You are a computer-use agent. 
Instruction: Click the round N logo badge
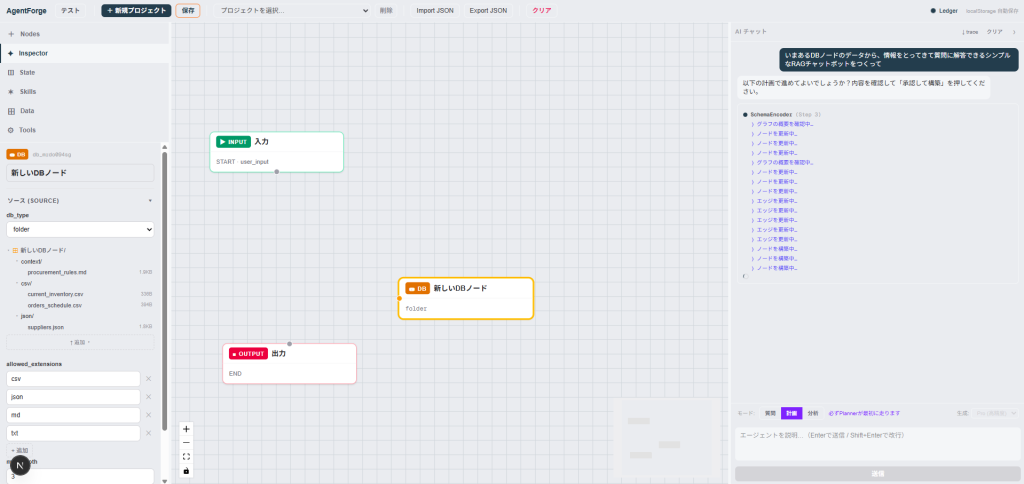click(x=20, y=465)
